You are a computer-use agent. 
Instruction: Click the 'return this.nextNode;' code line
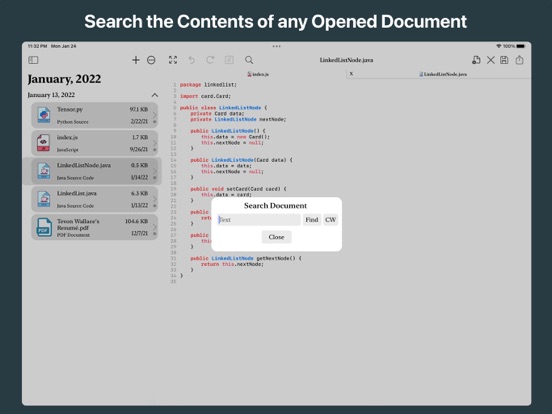pyautogui.click(x=232, y=264)
